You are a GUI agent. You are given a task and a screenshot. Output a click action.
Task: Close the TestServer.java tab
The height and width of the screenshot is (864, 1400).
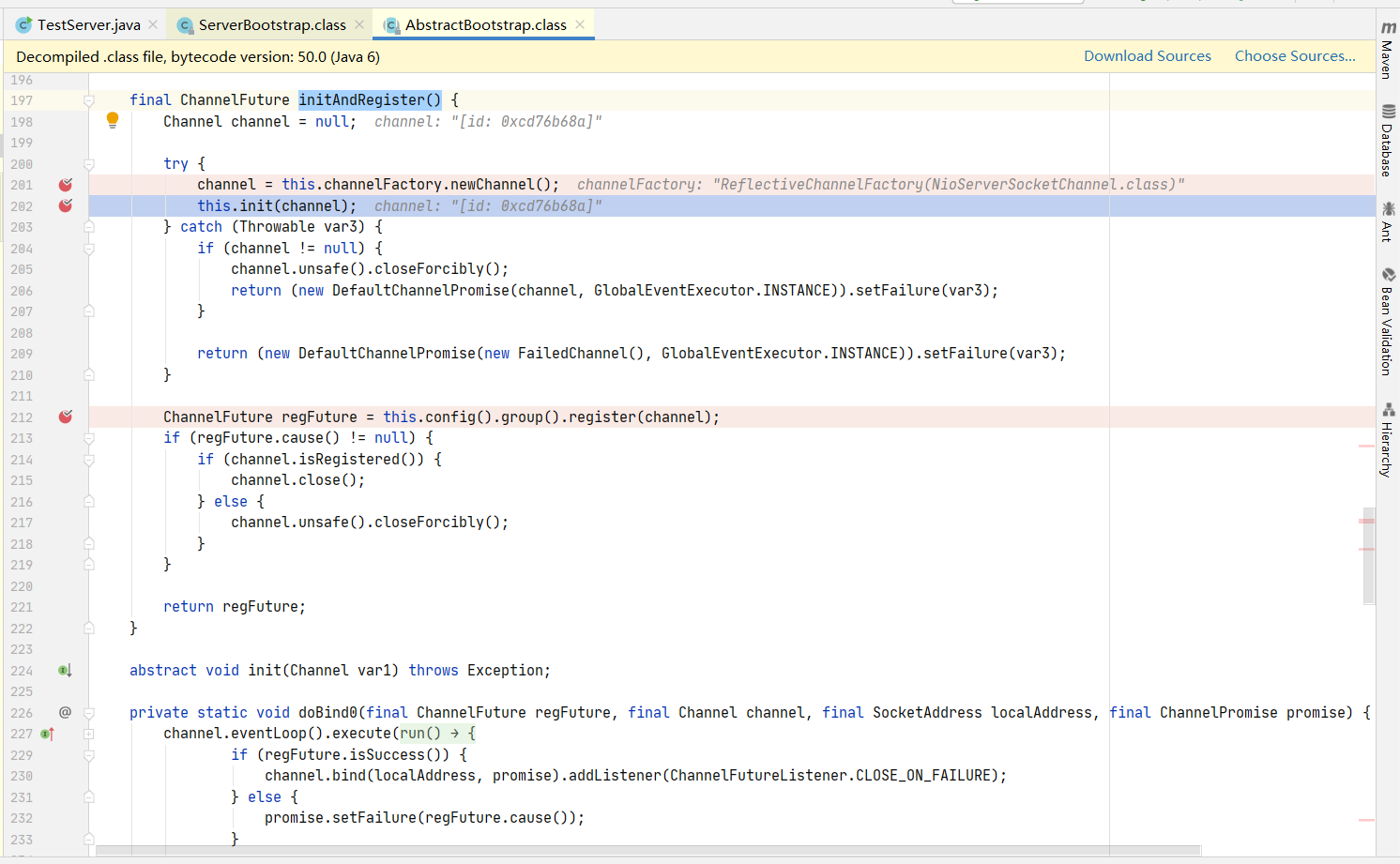point(153,25)
